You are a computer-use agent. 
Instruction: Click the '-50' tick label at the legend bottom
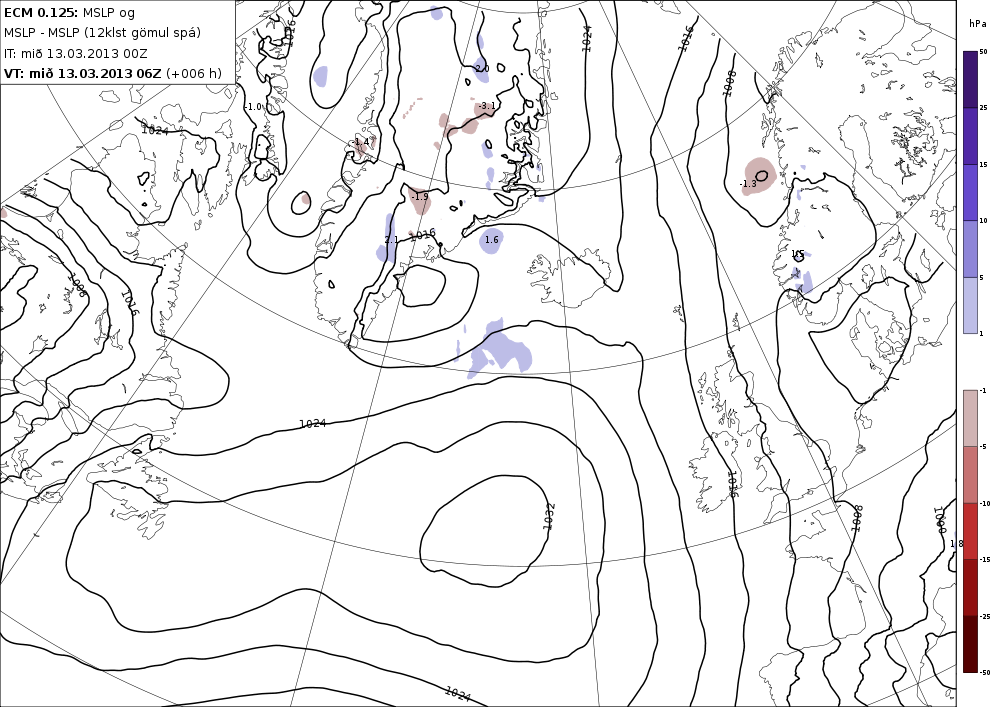click(985, 673)
